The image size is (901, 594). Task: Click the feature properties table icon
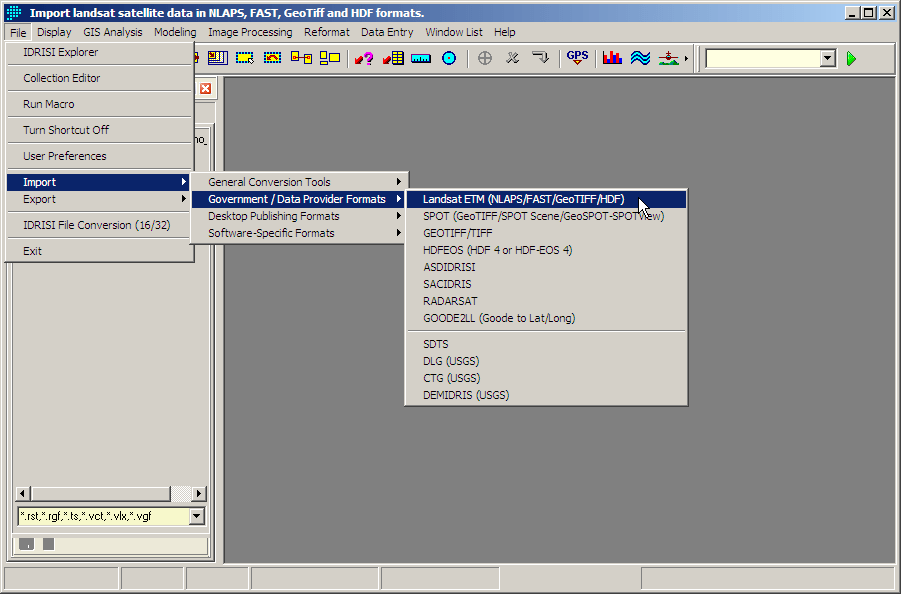pyautogui.click(x=393, y=58)
